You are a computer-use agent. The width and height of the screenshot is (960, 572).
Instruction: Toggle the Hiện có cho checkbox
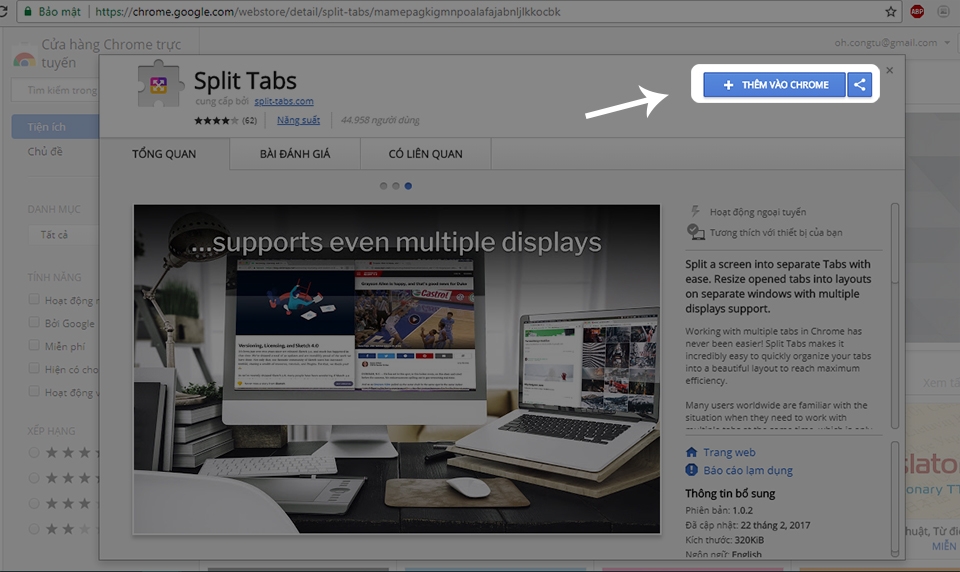click(34, 369)
